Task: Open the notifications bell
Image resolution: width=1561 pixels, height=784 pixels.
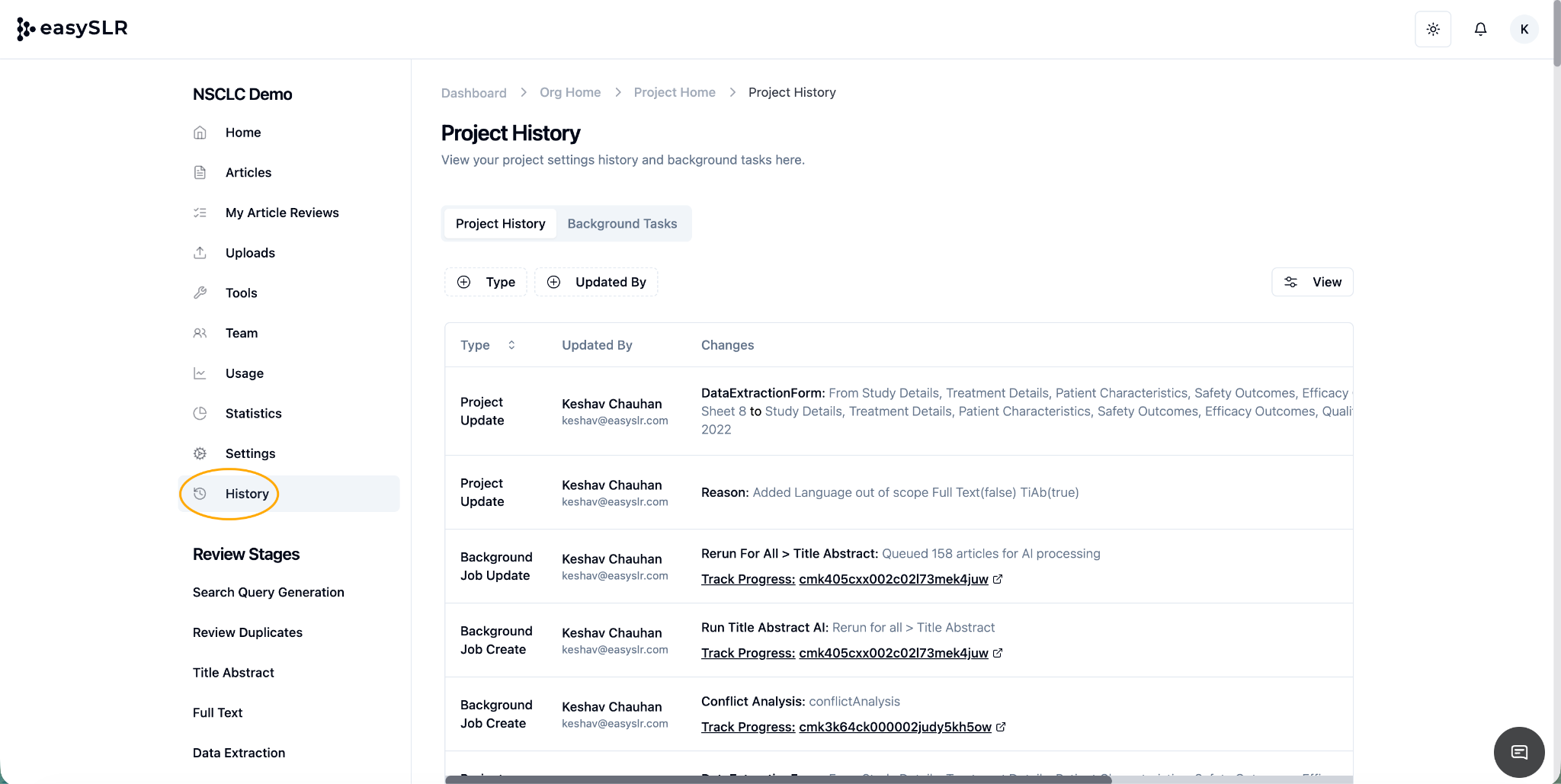Action: 1480,30
